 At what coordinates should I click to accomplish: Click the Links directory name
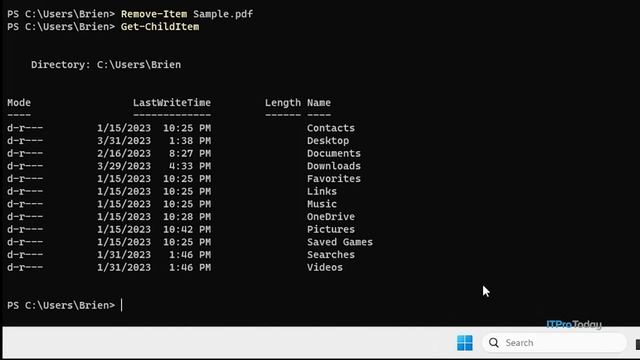tap(322, 191)
